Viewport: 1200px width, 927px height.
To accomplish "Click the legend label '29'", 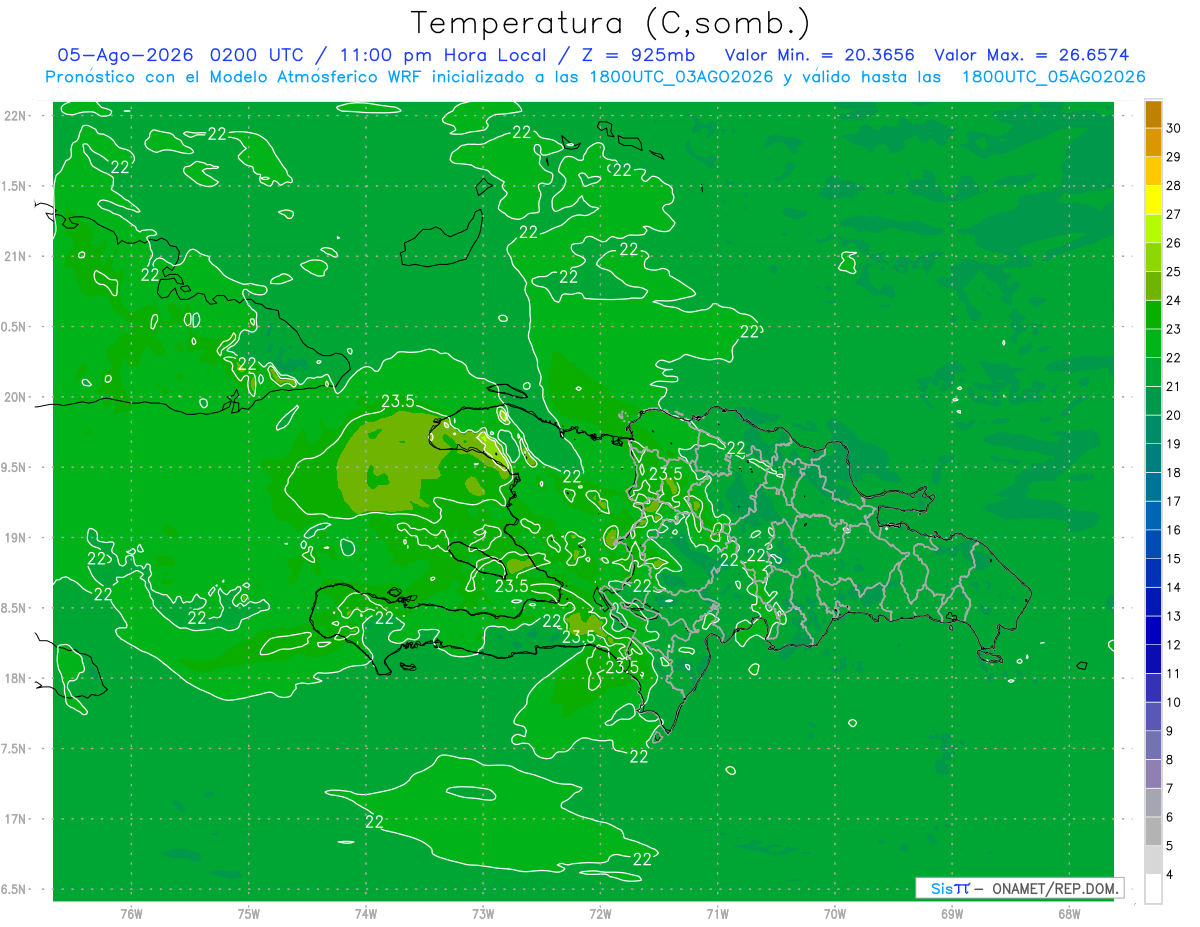I will pyautogui.click(x=1173, y=157).
